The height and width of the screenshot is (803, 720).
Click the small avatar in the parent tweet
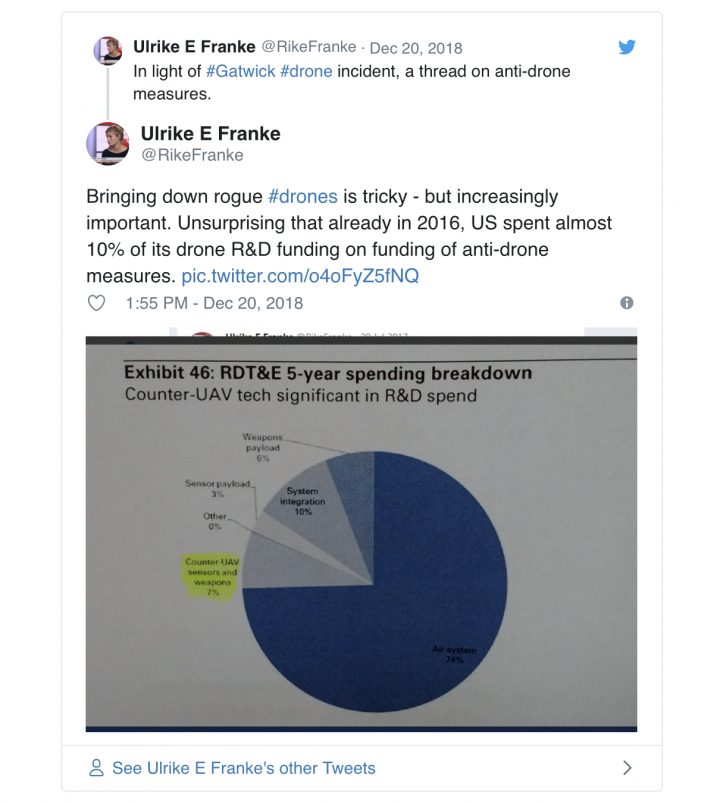coord(107,50)
